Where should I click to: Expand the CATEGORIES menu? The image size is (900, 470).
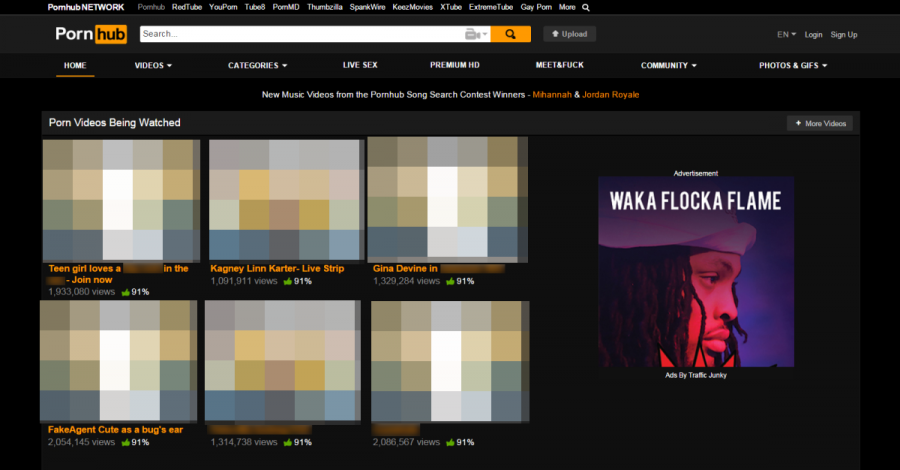(x=258, y=65)
